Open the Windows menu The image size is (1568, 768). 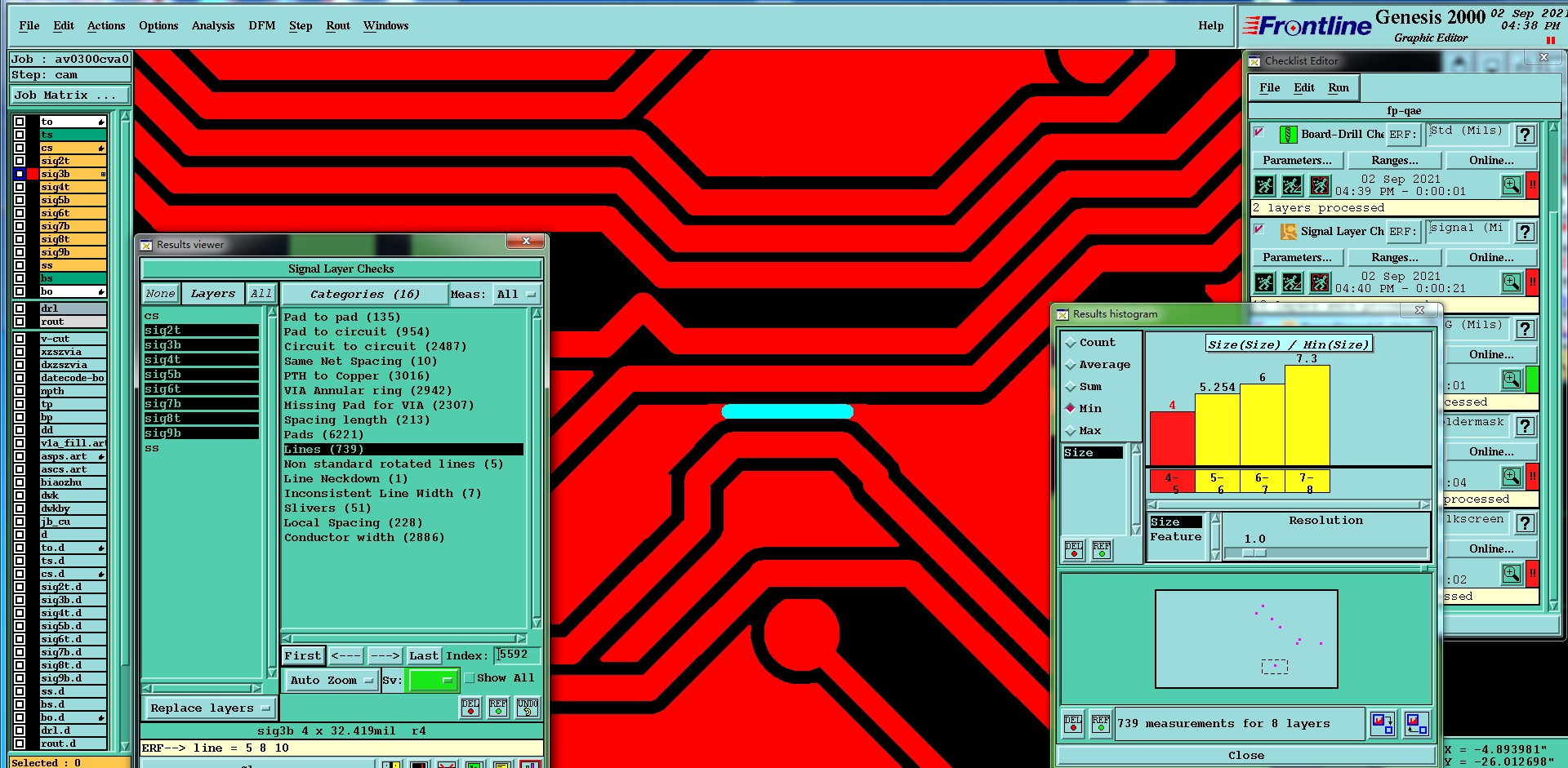(385, 26)
